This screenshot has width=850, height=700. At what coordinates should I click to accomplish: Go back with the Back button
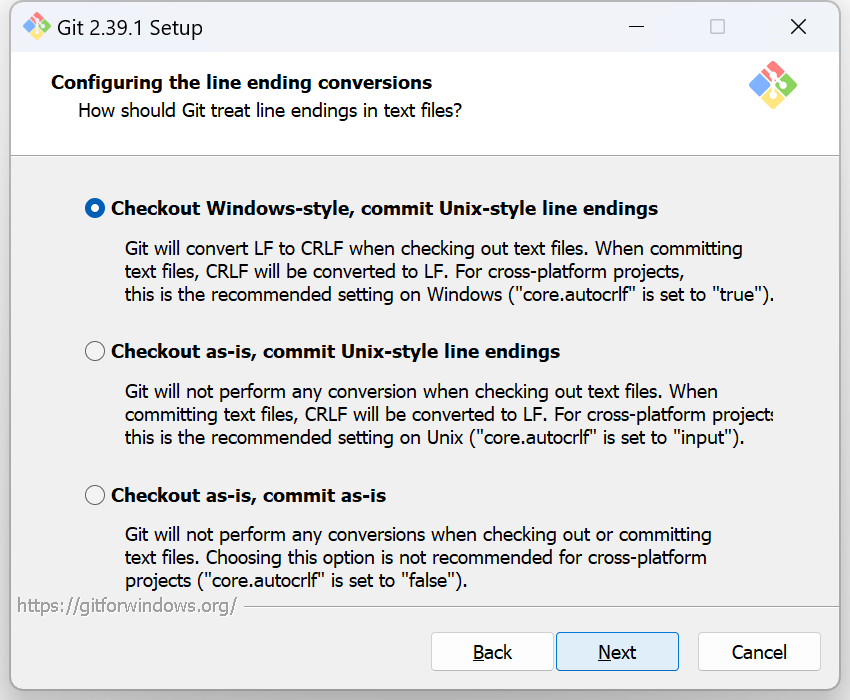point(492,652)
